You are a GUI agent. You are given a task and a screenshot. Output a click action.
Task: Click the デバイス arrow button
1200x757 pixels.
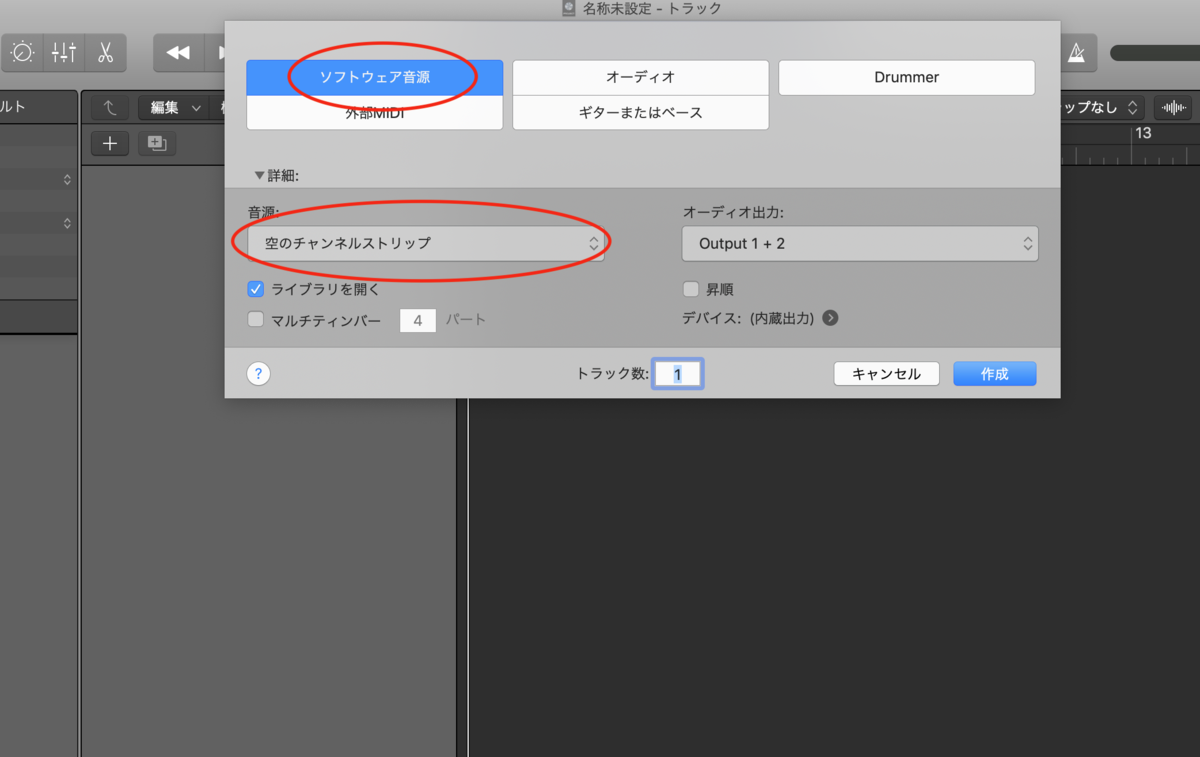point(830,318)
